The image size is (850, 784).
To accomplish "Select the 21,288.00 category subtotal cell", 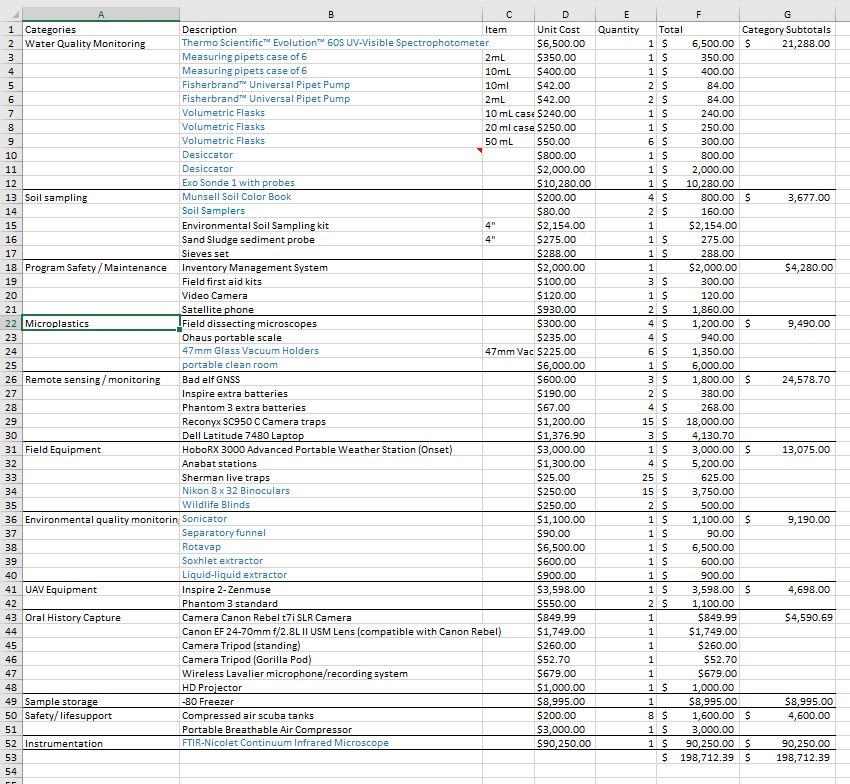I will coord(787,43).
